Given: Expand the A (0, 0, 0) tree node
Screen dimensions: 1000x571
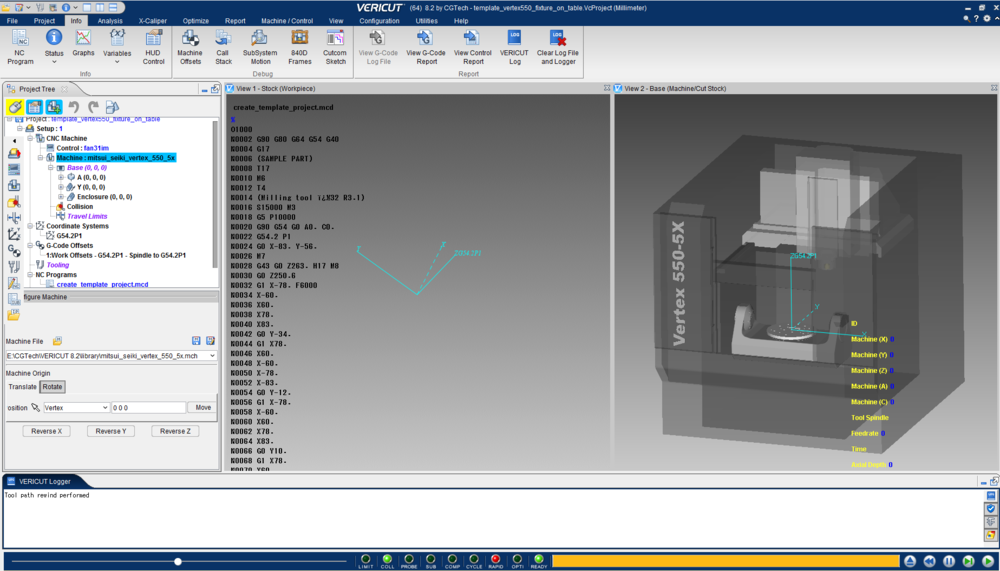Looking at the screenshot, I should point(61,177).
